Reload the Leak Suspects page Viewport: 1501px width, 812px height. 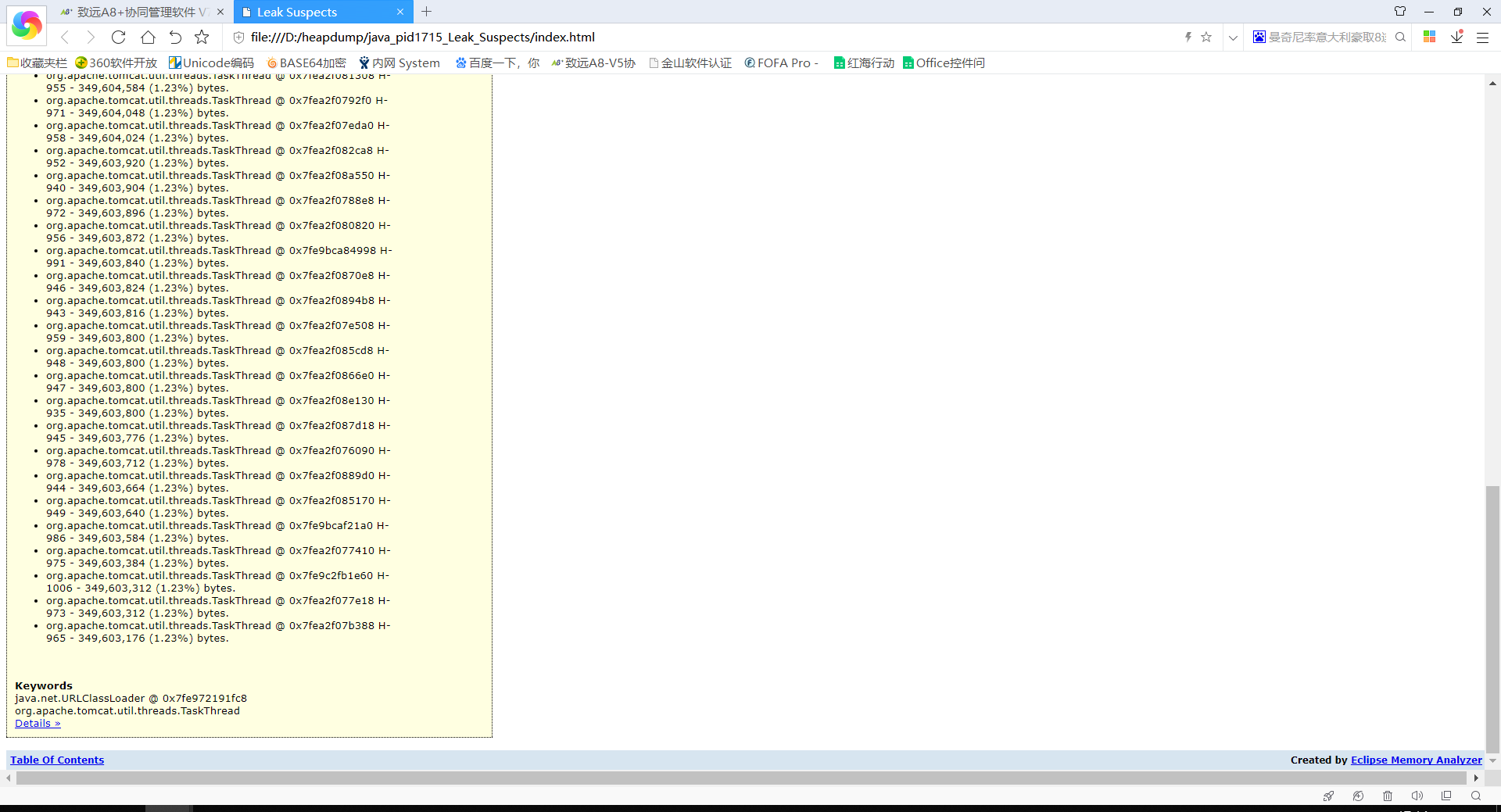(119, 37)
